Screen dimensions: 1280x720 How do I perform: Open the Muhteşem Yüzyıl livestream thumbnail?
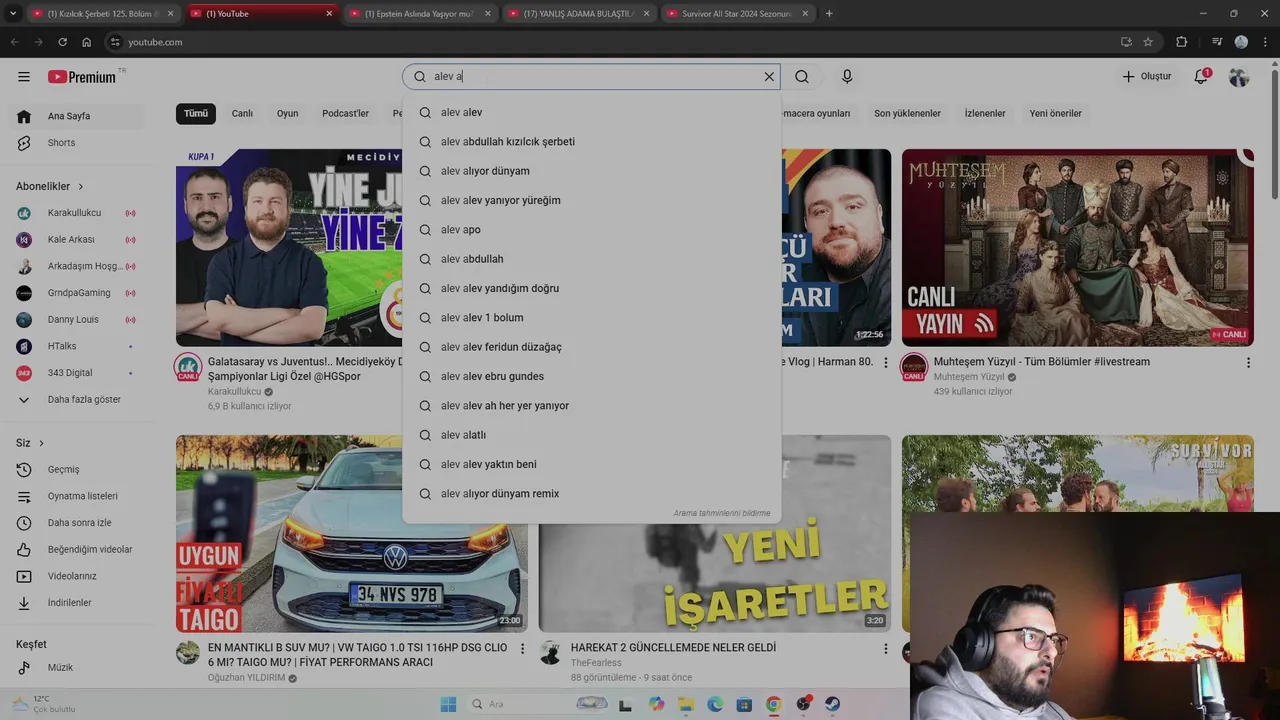[x=1078, y=247]
